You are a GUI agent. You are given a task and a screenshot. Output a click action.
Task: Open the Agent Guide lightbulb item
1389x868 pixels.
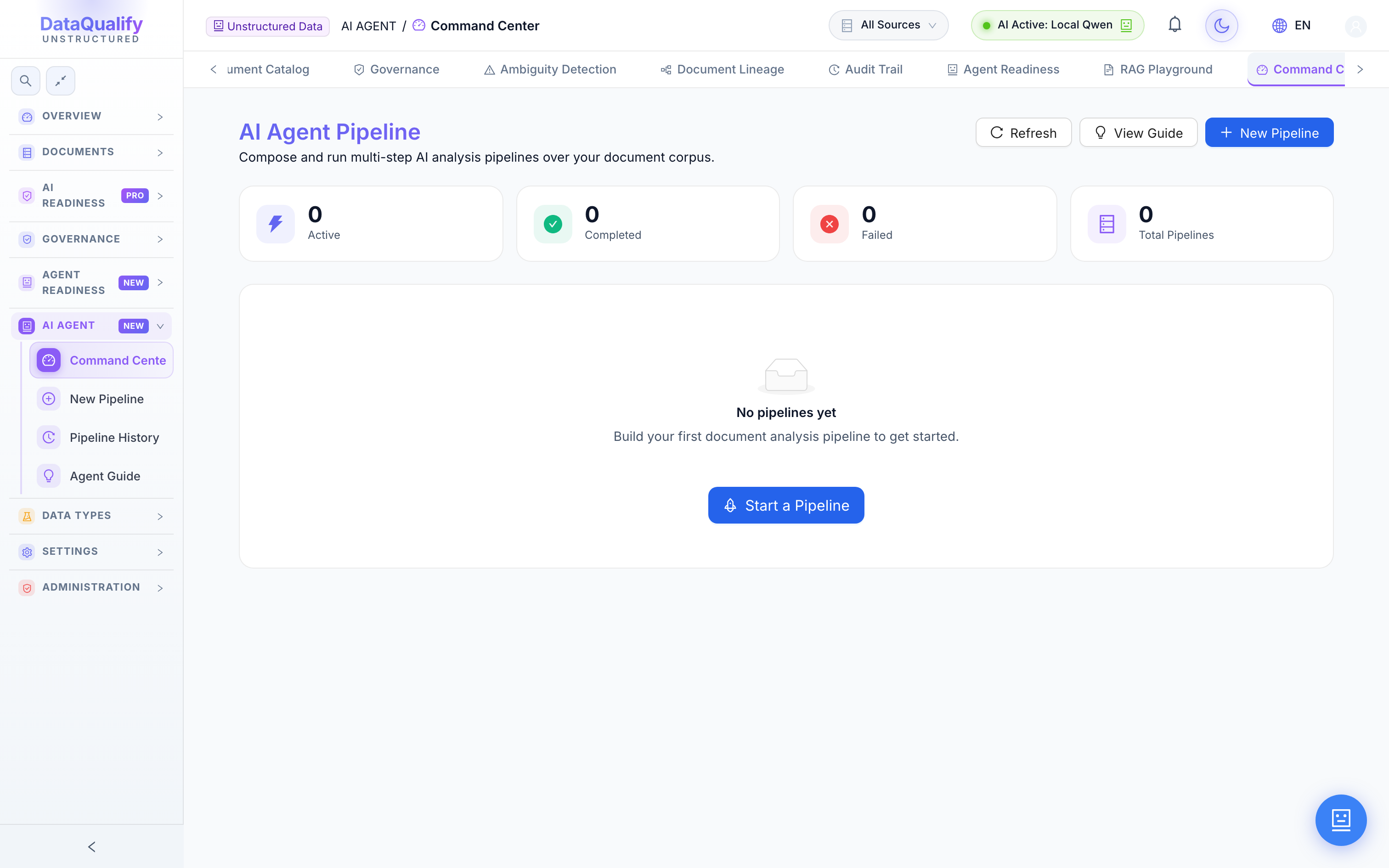pyautogui.click(x=101, y=476)
